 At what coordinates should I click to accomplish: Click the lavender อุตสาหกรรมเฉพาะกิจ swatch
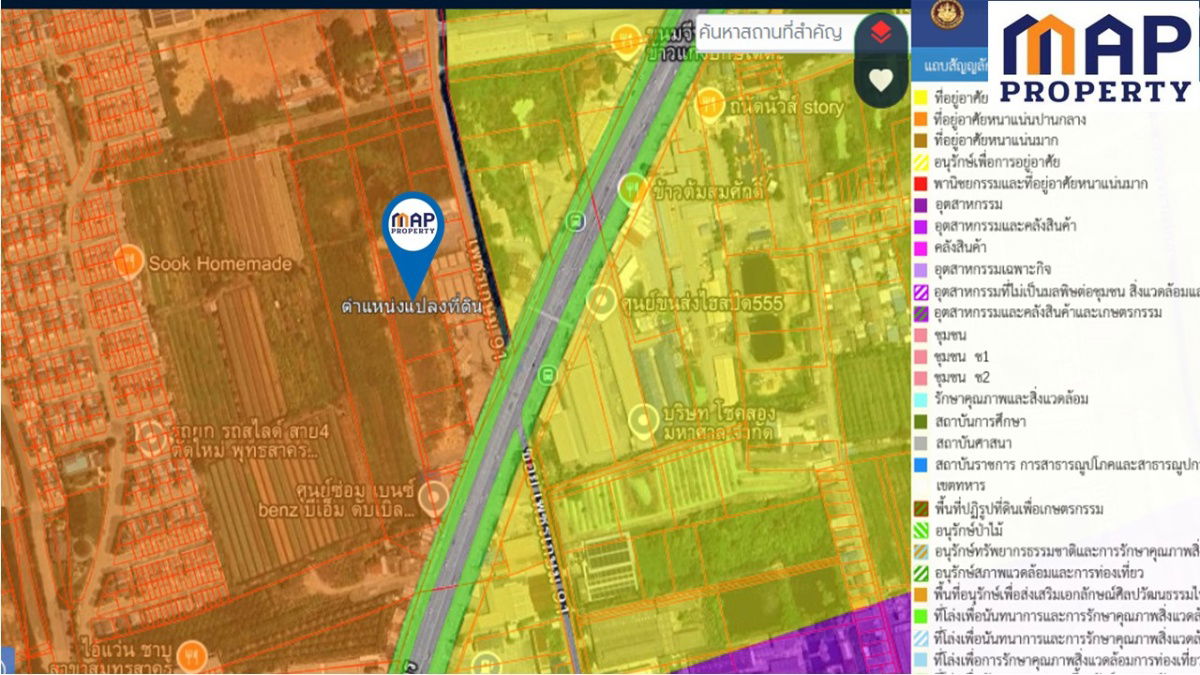pyautogui.click(x=919, y=270)
